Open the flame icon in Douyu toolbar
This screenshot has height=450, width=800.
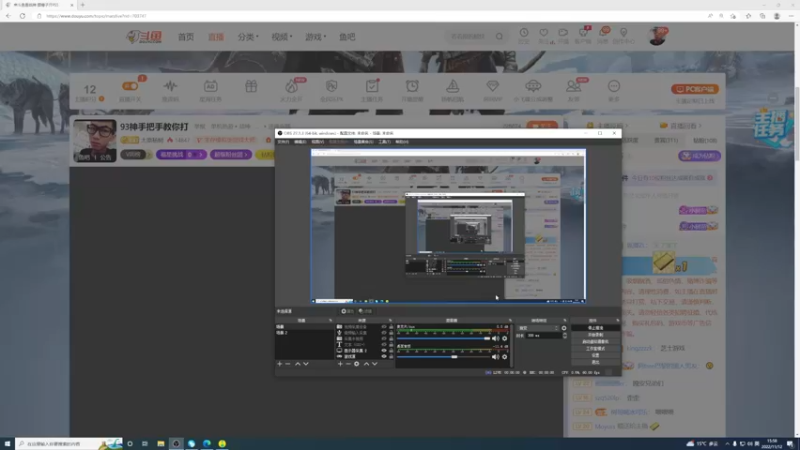click(x=291, y=86)
